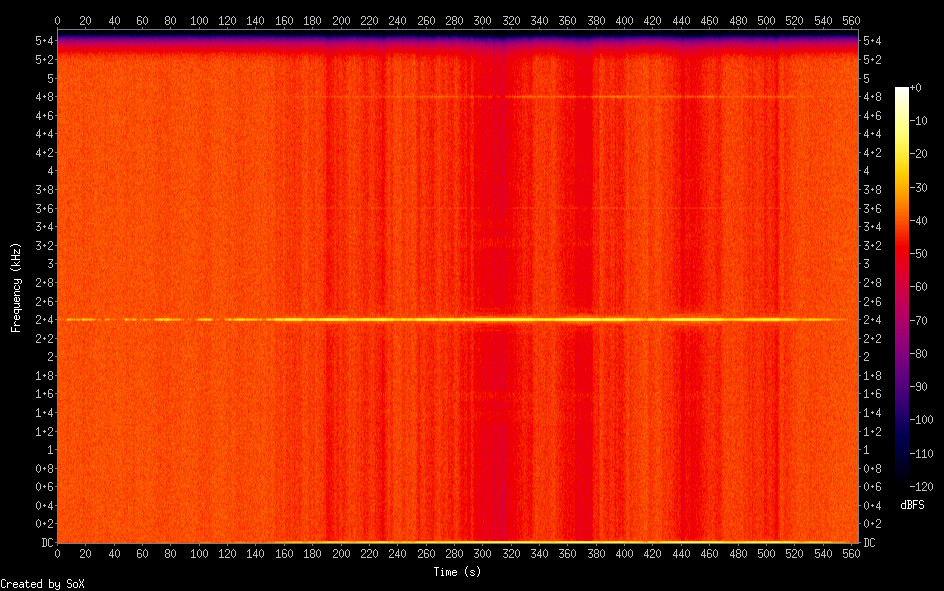Select the 300 tick label on bottom time axis
The image size is (944, 591).
pyautogui.click(x=483, y=553)
